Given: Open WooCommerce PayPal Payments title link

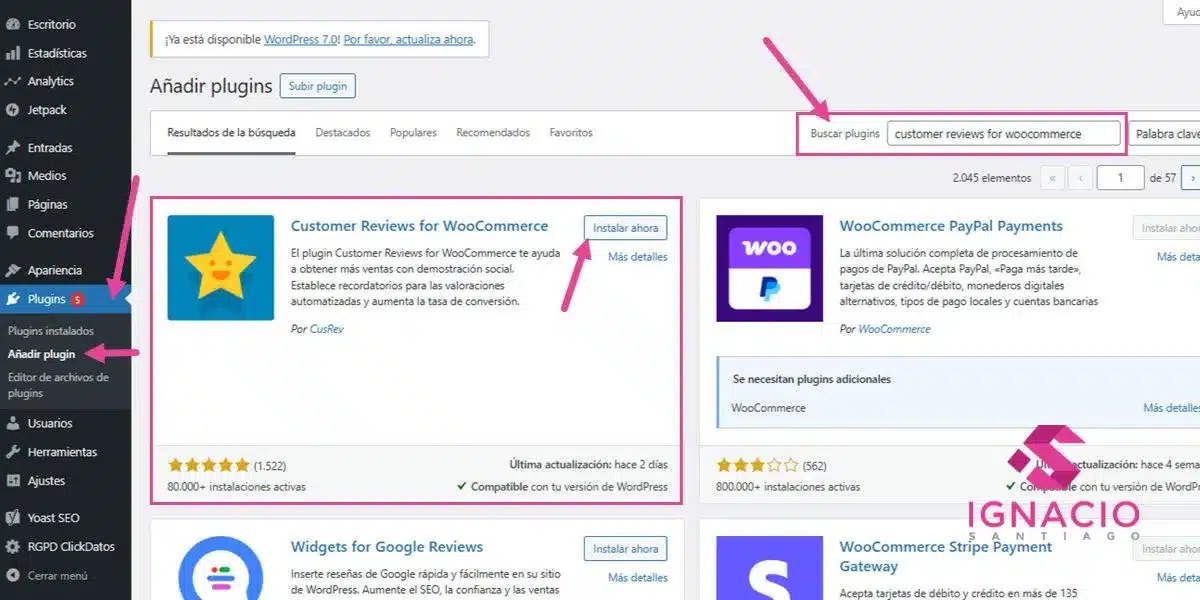Looking at the screenshot, I should coord(951,226).
